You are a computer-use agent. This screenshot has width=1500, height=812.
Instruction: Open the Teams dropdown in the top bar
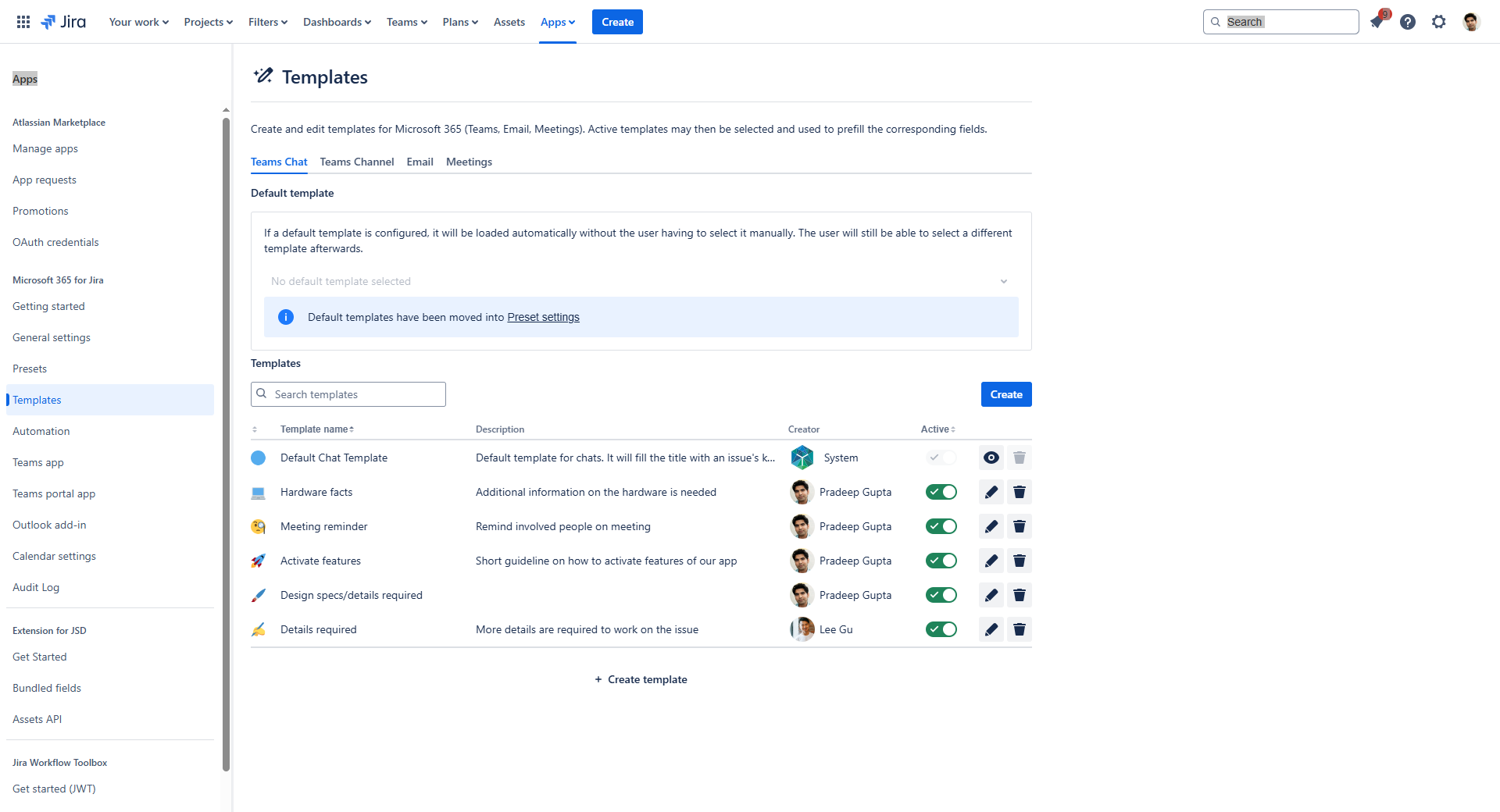[x=407, y=22]
